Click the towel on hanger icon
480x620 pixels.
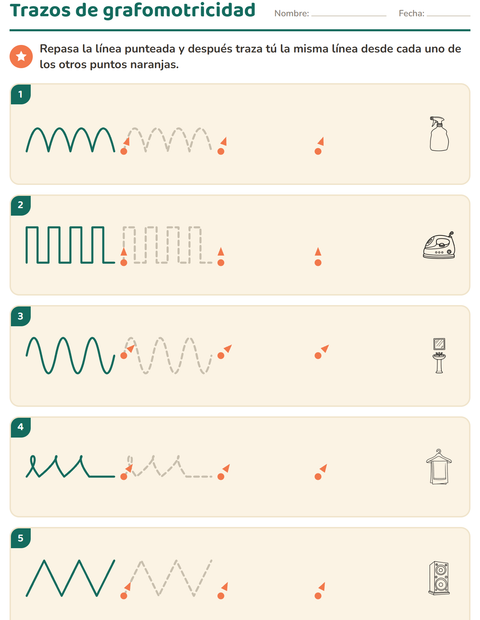click(x=439, y=467)
